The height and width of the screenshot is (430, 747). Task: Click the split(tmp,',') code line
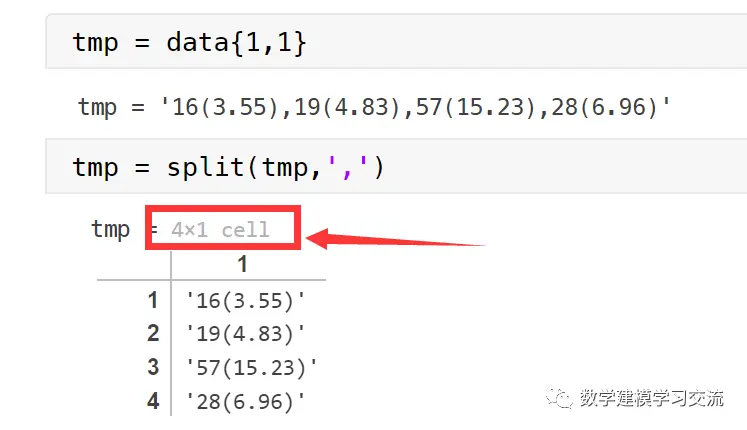228,168
